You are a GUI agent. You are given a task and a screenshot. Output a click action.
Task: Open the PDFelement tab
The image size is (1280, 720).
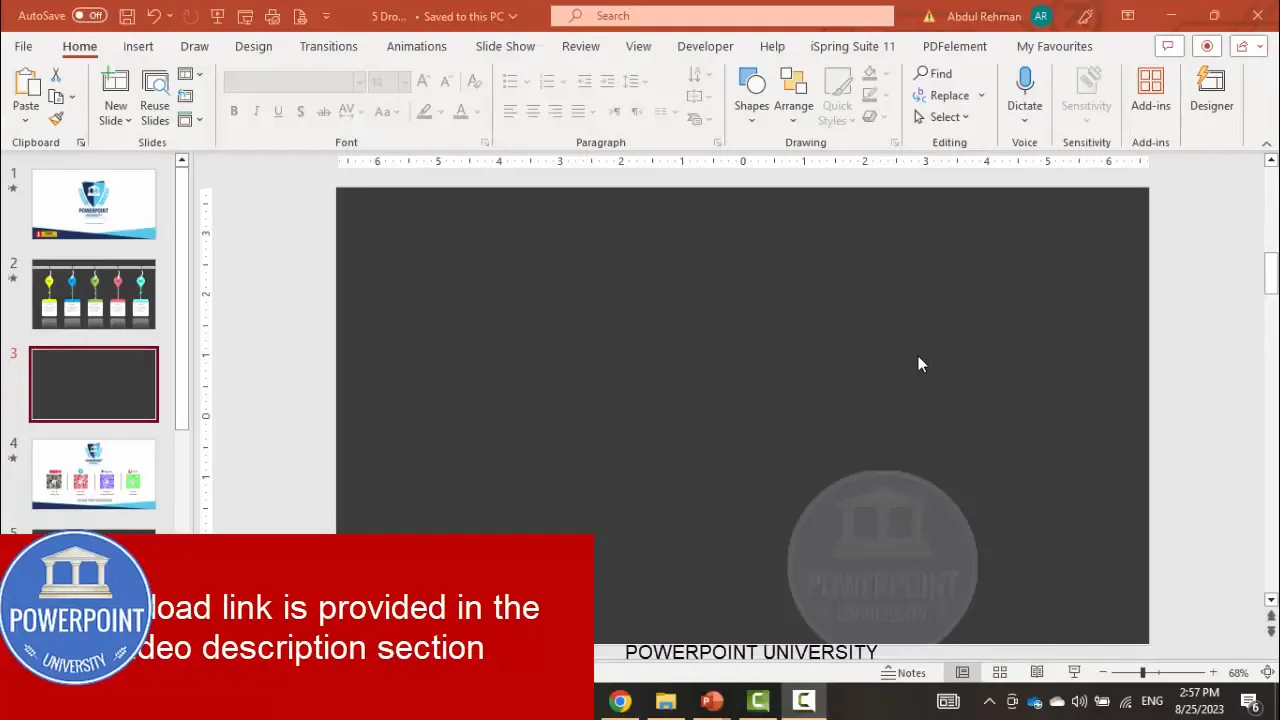[x=955, y=46]
